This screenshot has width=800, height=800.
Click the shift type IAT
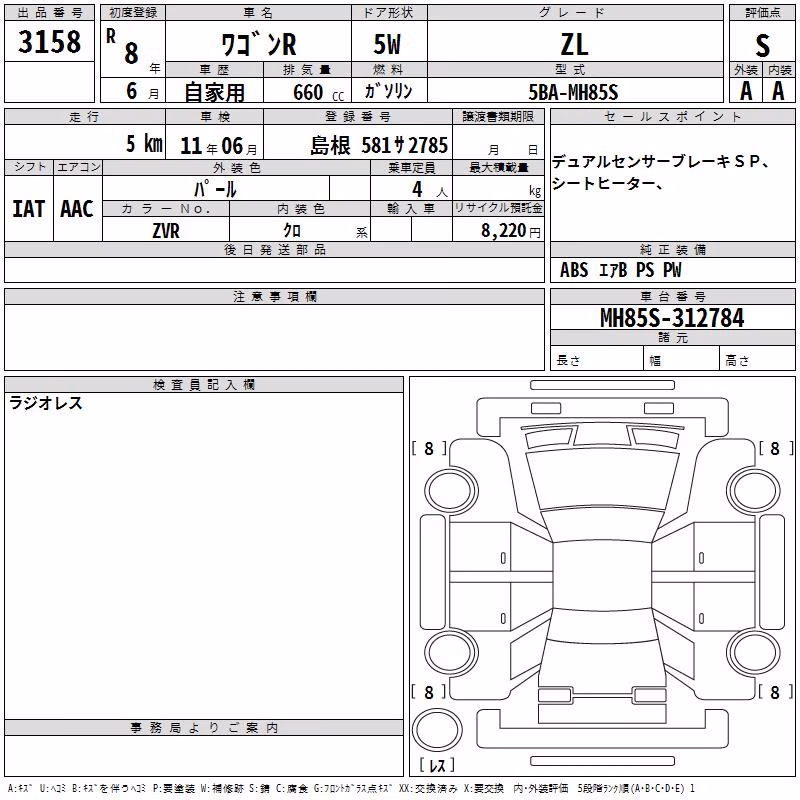[28, 209]
